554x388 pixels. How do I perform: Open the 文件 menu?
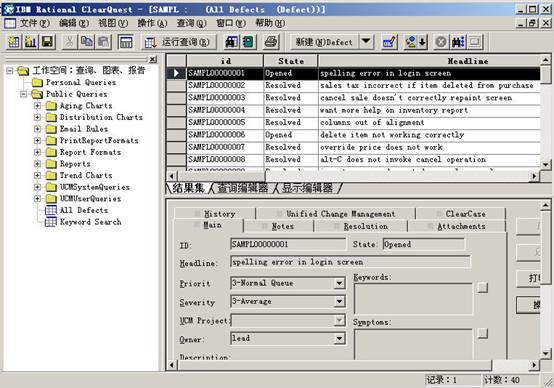pyautogui.click(x=34, y=23)
